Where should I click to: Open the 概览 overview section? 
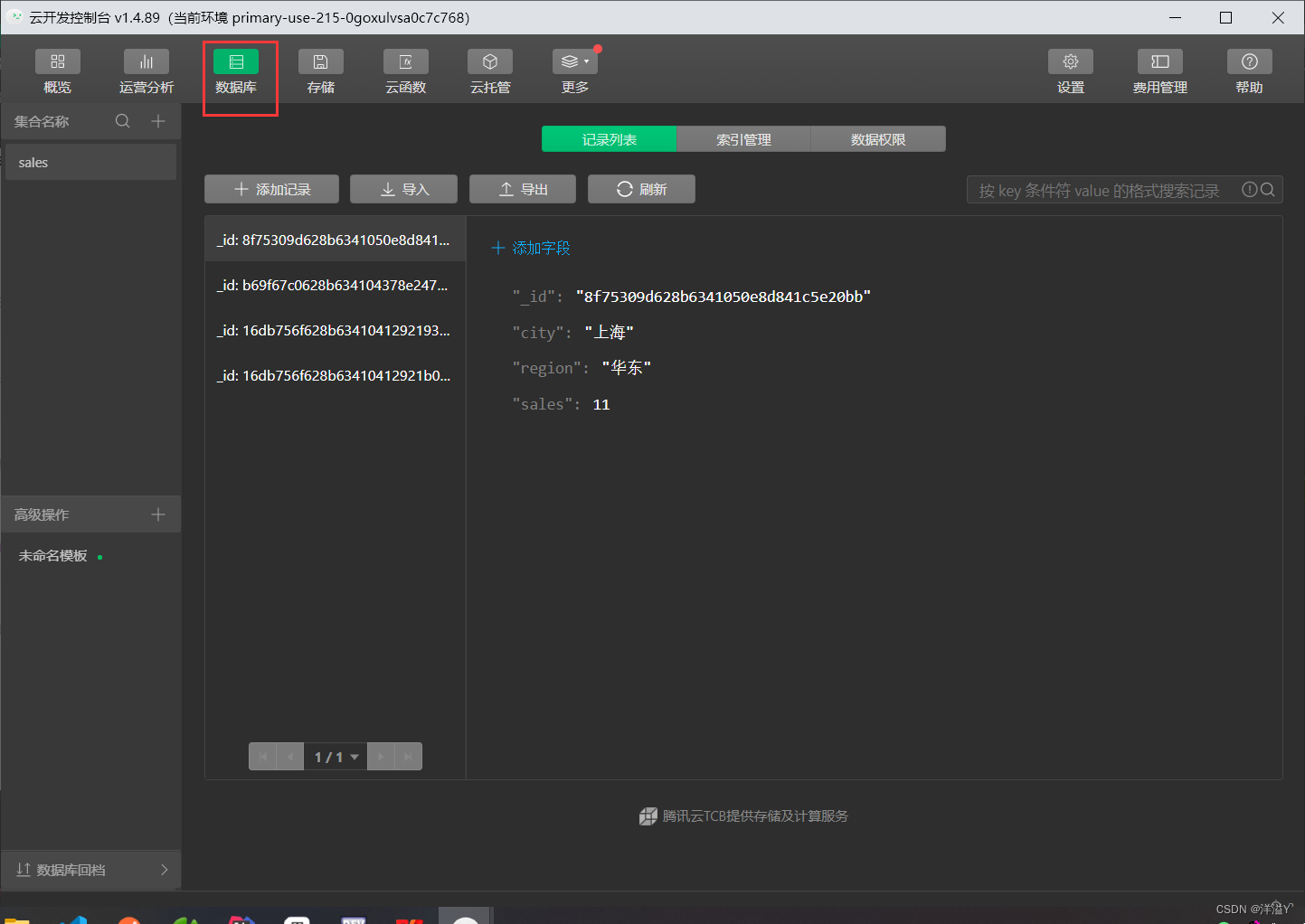point(57,72)
